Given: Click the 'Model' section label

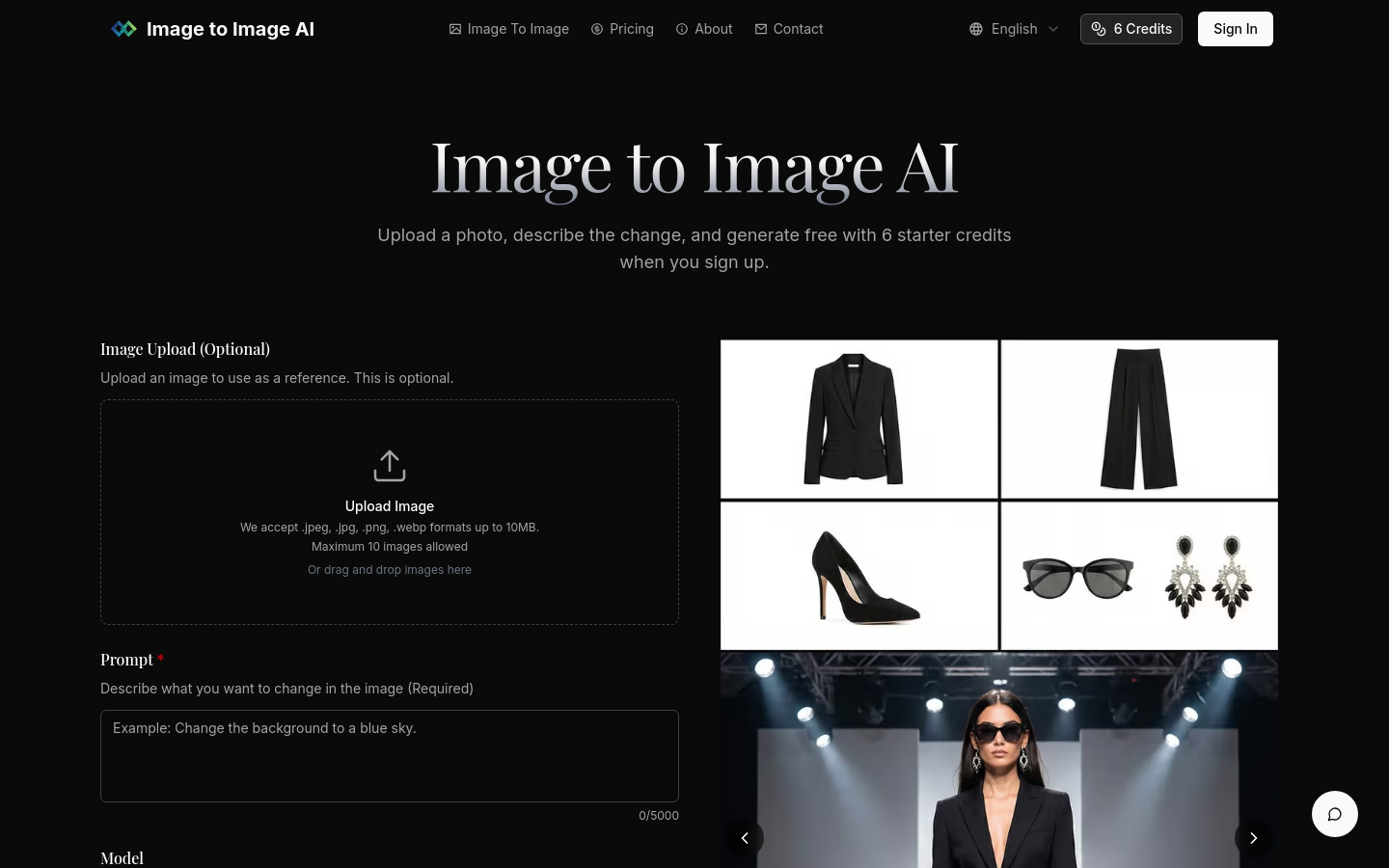Looking at the screenshot, I should coord(122,858).
